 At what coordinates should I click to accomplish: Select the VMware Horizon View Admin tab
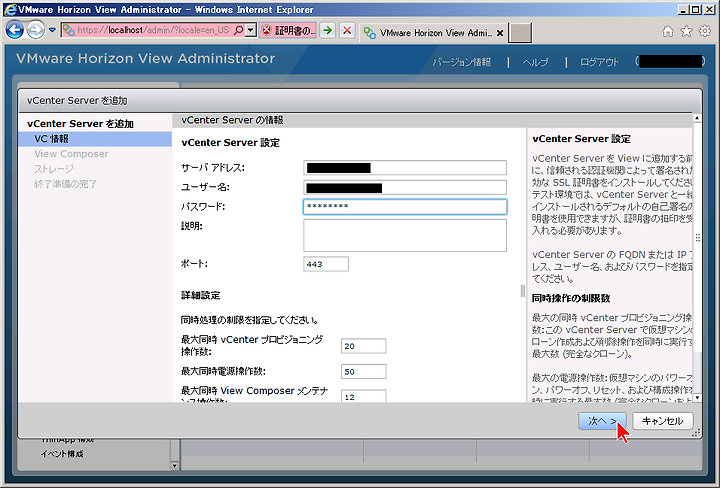click(x=428, y=33)
